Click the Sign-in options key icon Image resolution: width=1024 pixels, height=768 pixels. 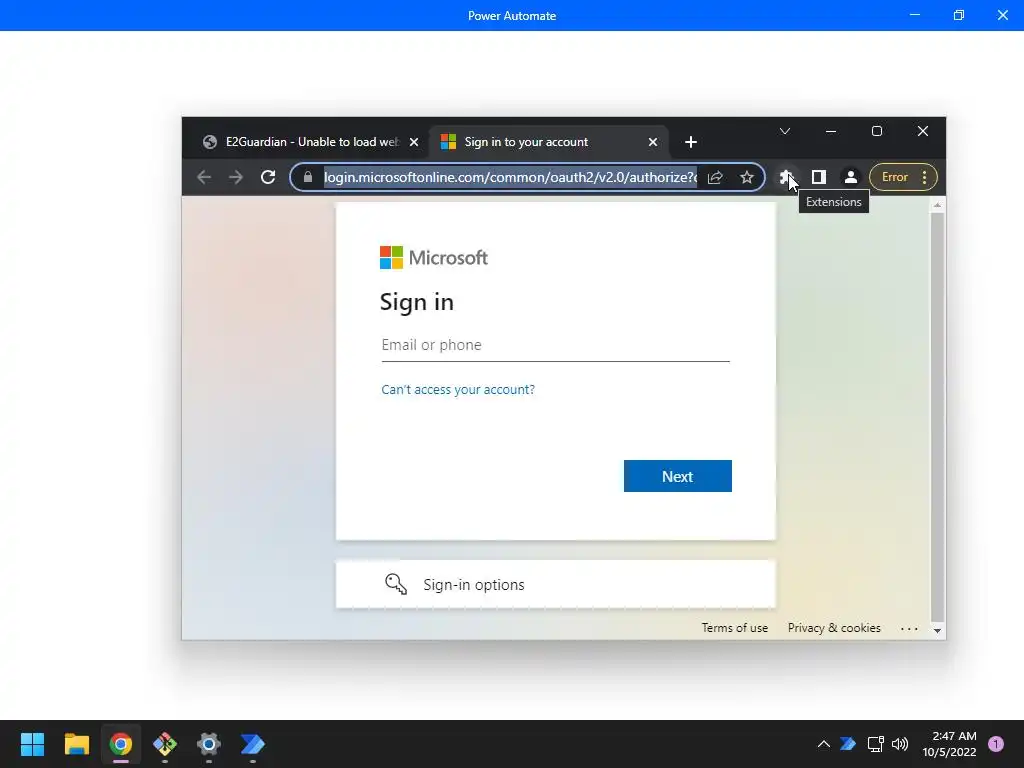tap(396, 584)
